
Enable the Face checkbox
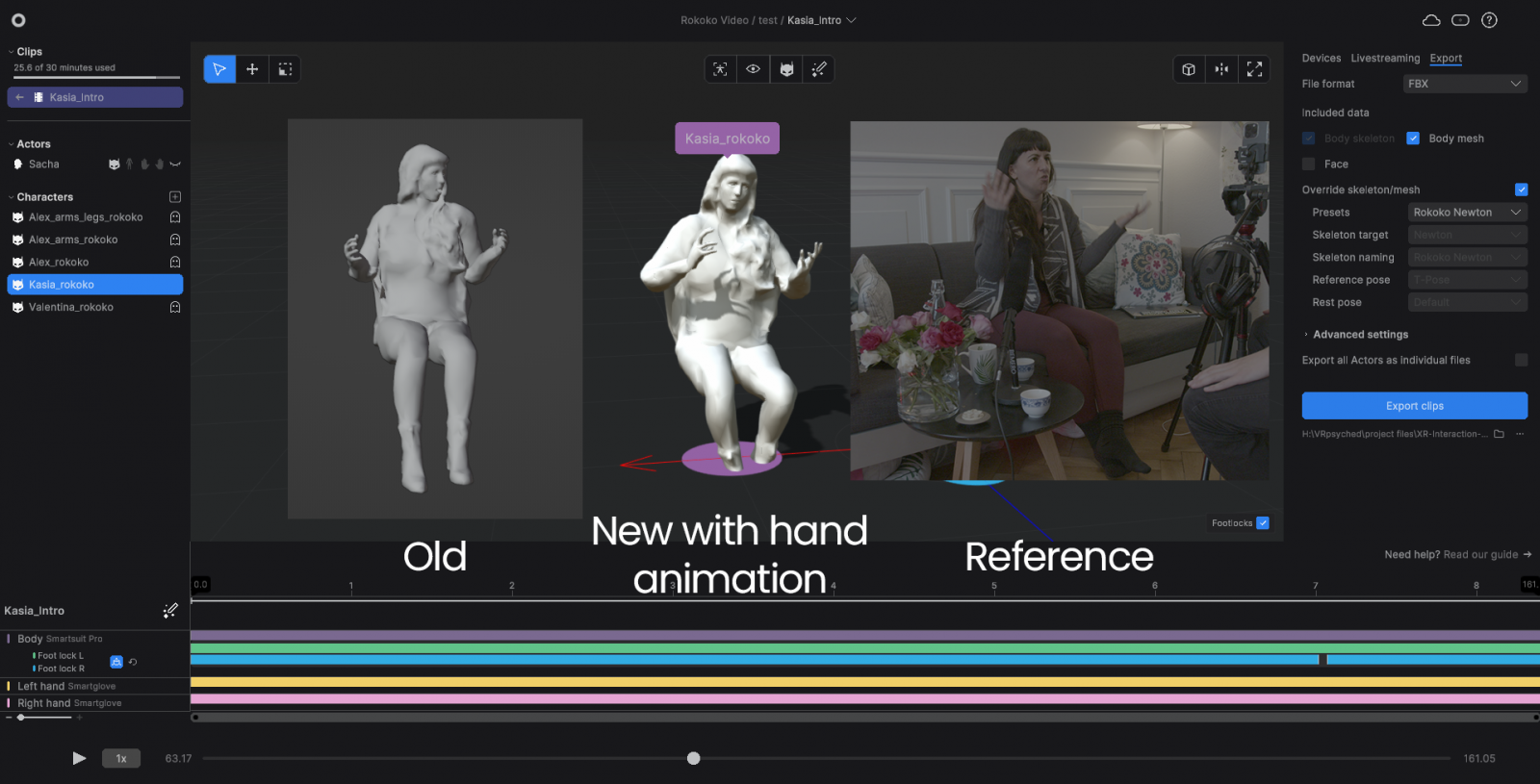click(x=1309, y=164)
